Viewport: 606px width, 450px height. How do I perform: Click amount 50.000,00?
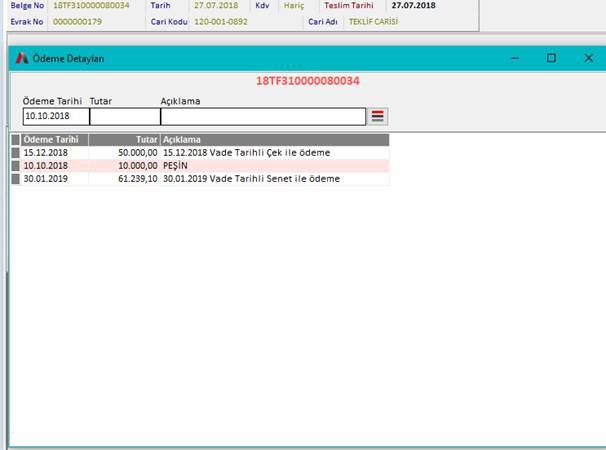pos(138,153)
